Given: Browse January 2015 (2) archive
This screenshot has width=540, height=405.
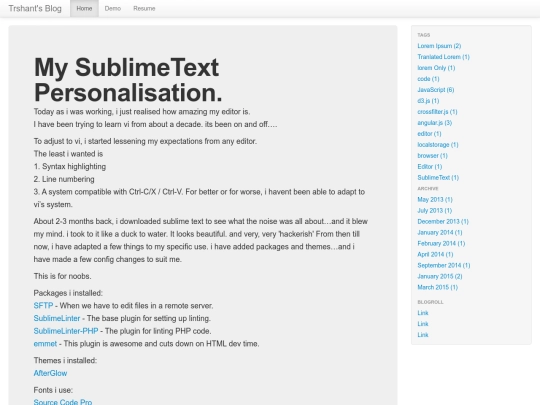Looking at the screenshot, I should (440, 277).
